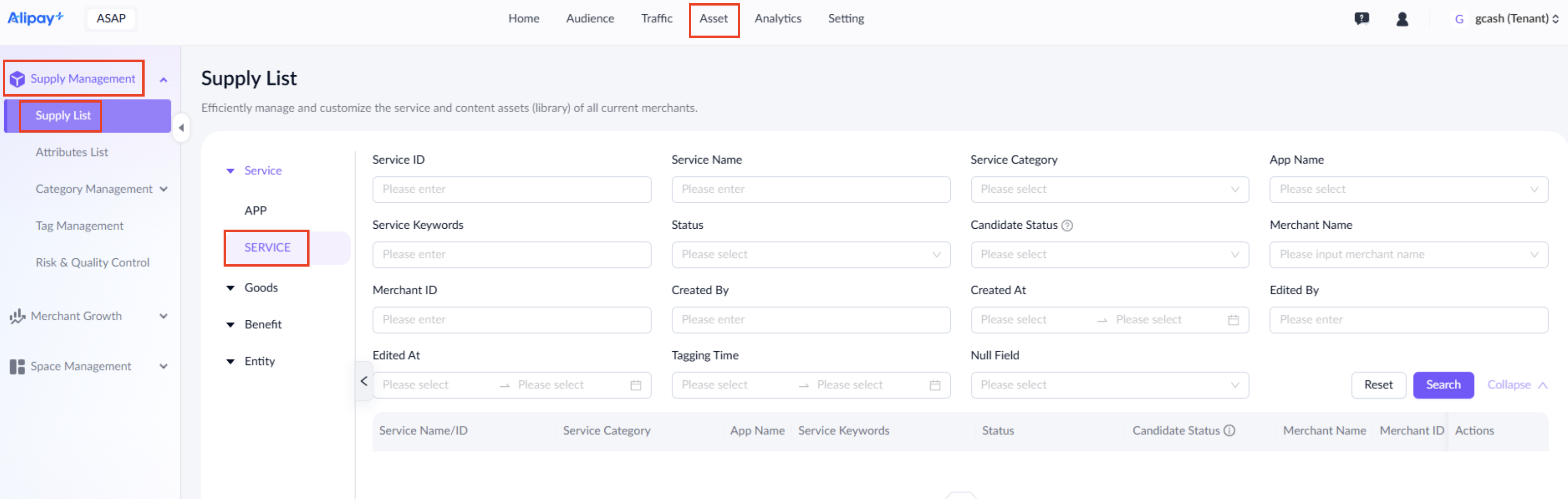
Task: Click the Candidate Status help icon in filters
Action: pyautogui.click(x=1067, y=225)
